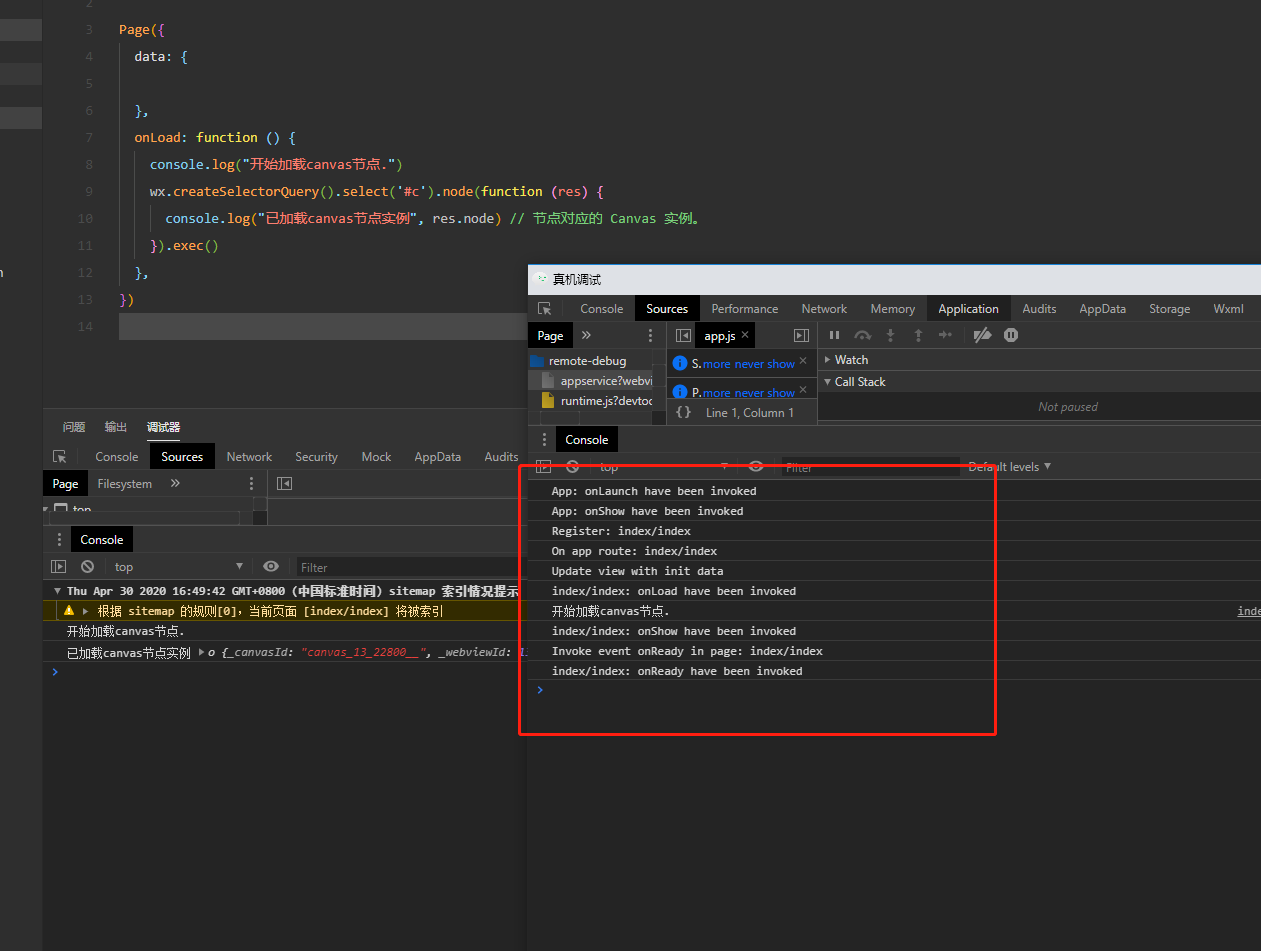
Task: Click the 'more' link in second notice
Action: [x=716, y=393]
